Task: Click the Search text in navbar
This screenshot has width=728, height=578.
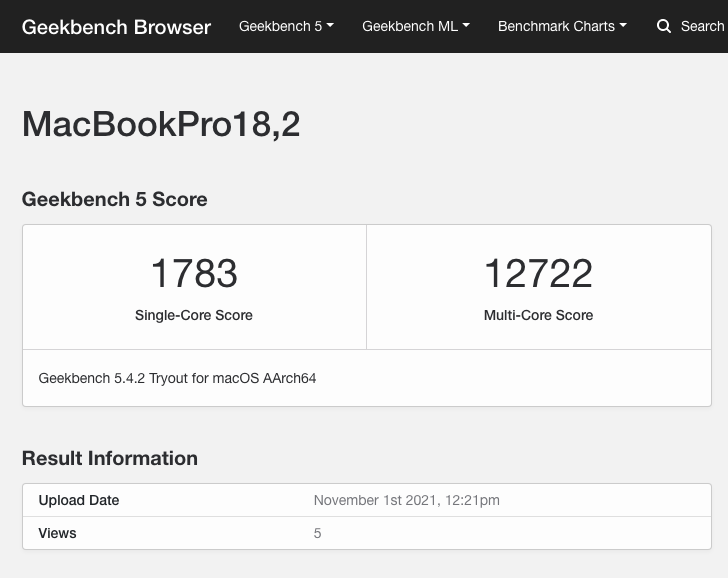Action: click(x=702, y=26)
